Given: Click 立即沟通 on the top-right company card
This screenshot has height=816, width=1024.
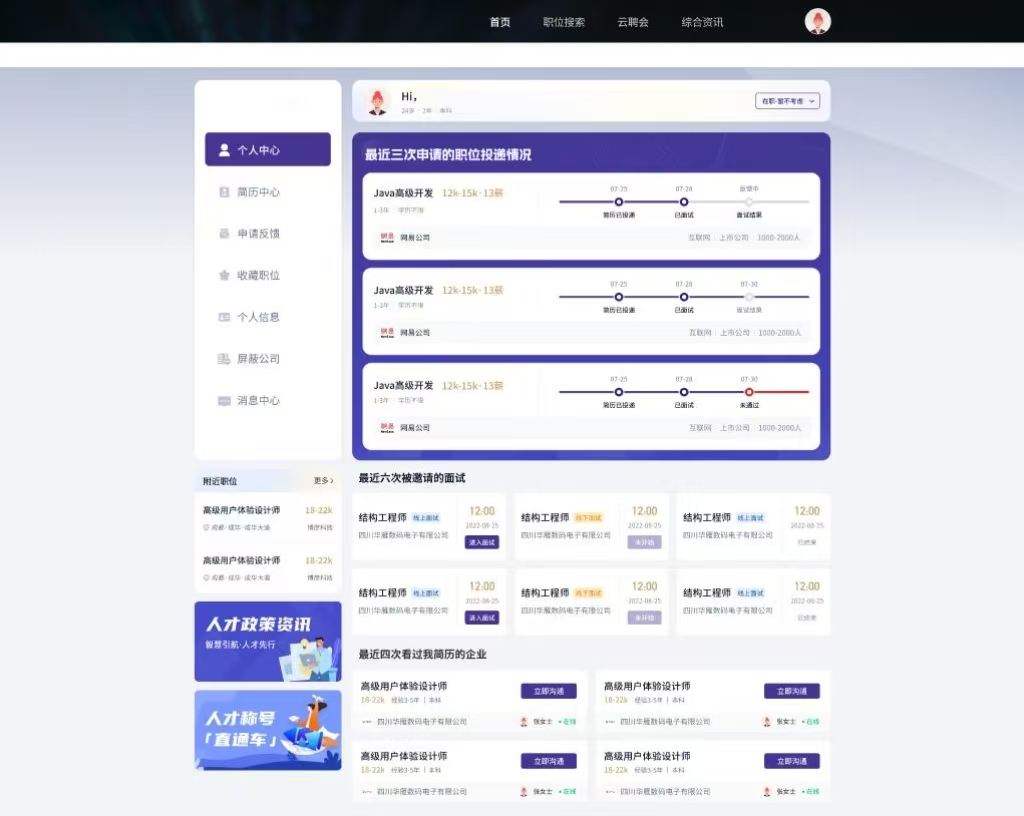Looking at the screenshot, I should tap(791, 691).
